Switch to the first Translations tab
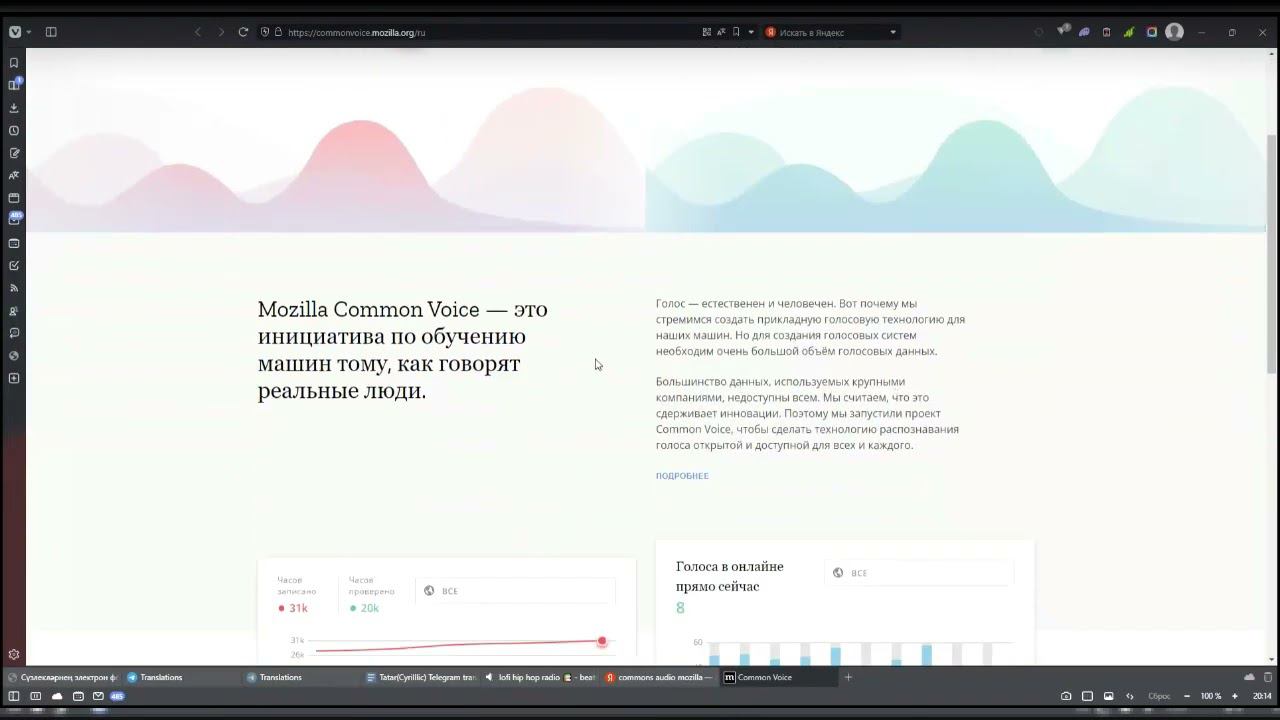Viewport: 1280px width, 720px height. point(180,677)
